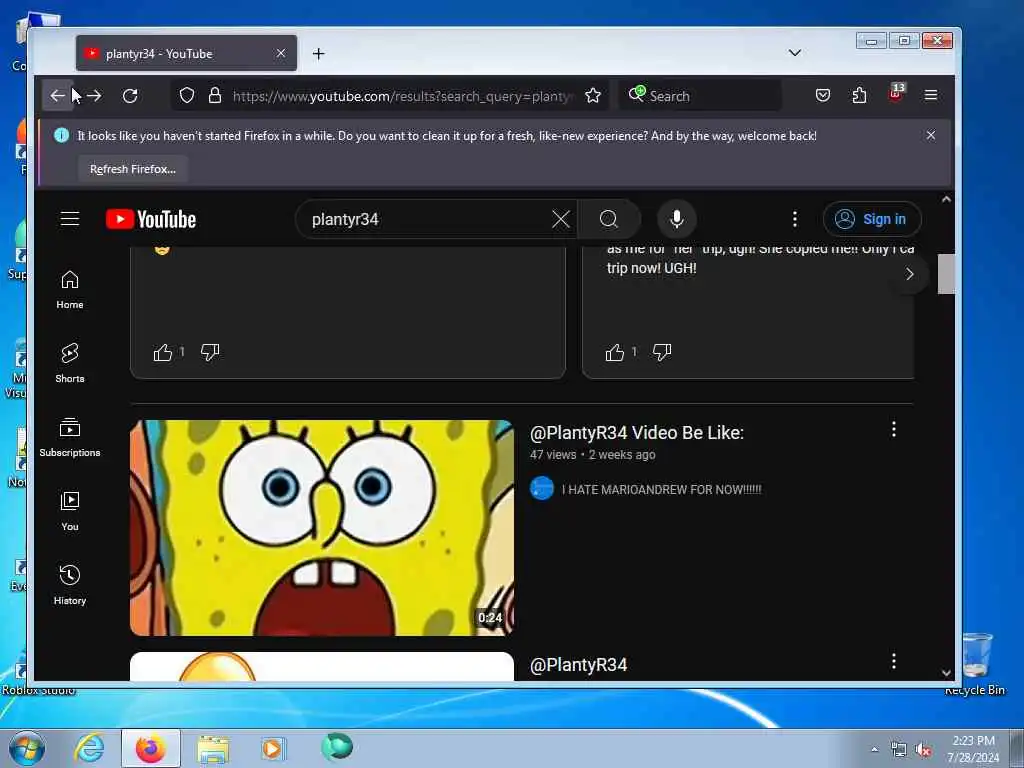Focus the Firefox URL address bar

402,96
